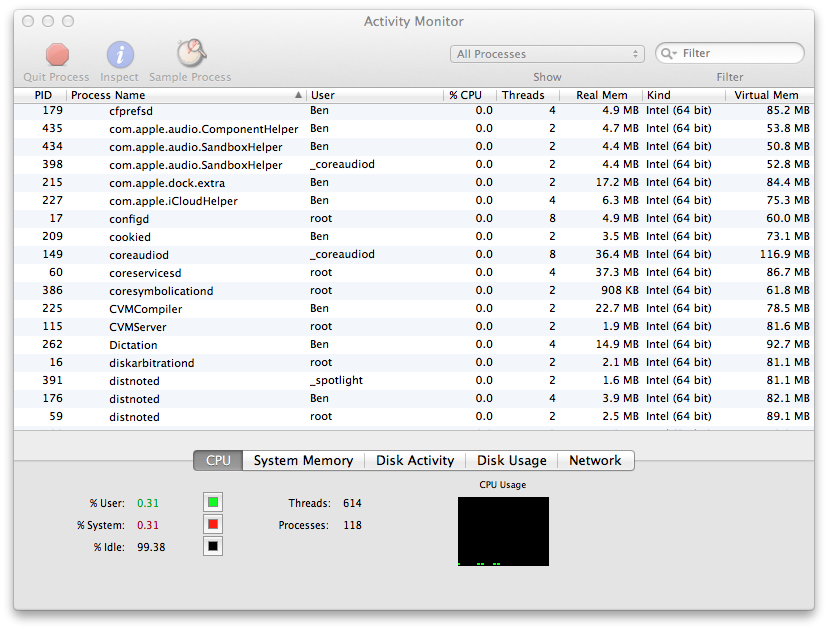Click the yellow minimize window button

48,21
